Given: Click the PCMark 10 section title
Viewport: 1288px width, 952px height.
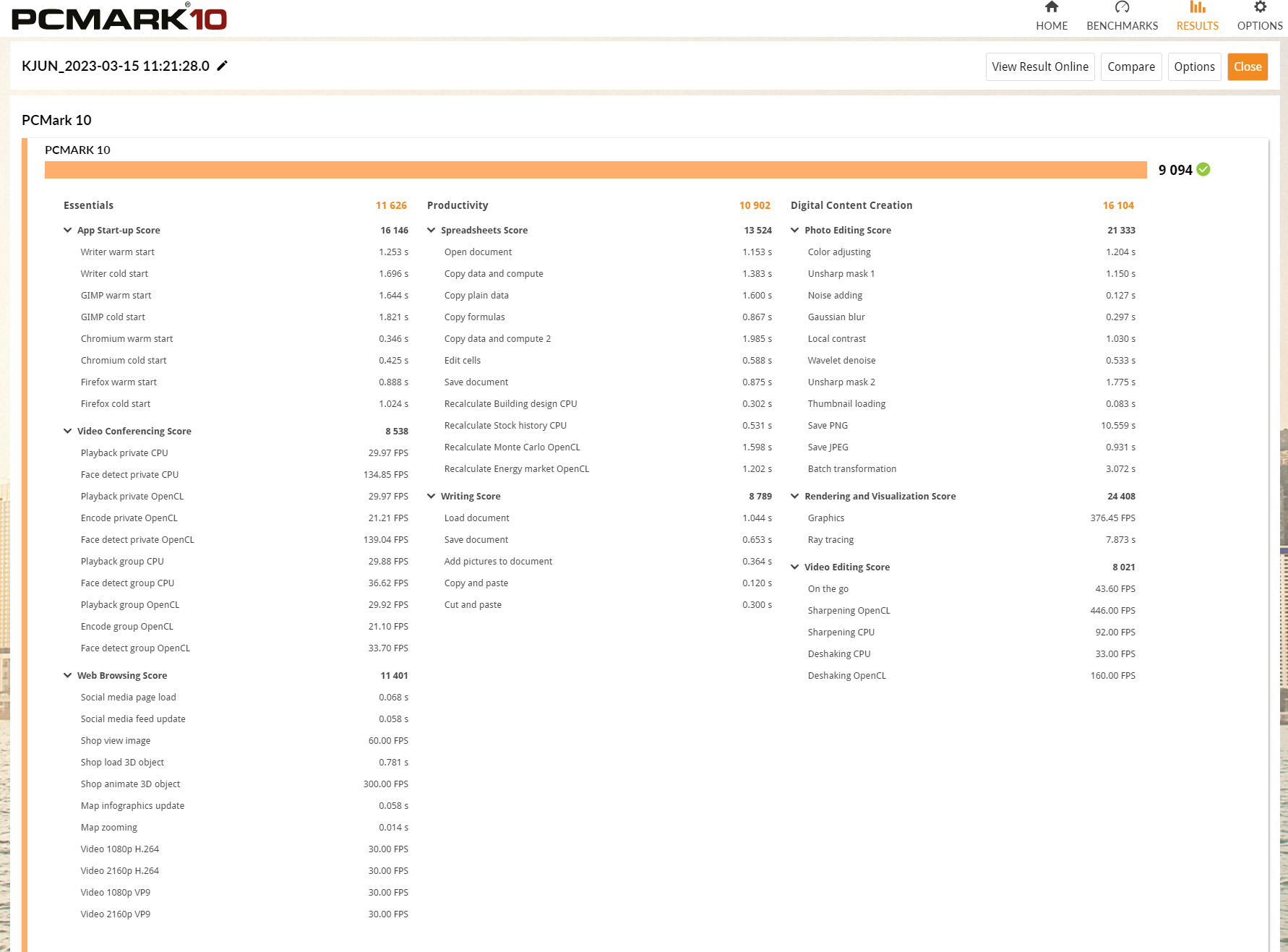Looking at the screenshot, I should [x=56, y=120].
